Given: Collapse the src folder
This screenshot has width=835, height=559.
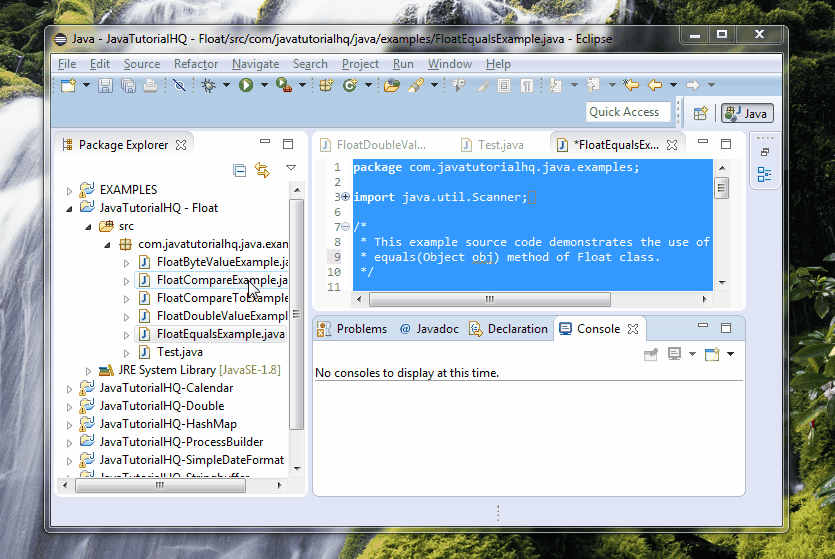Looking at the screenshot, I should coord(88,227).
